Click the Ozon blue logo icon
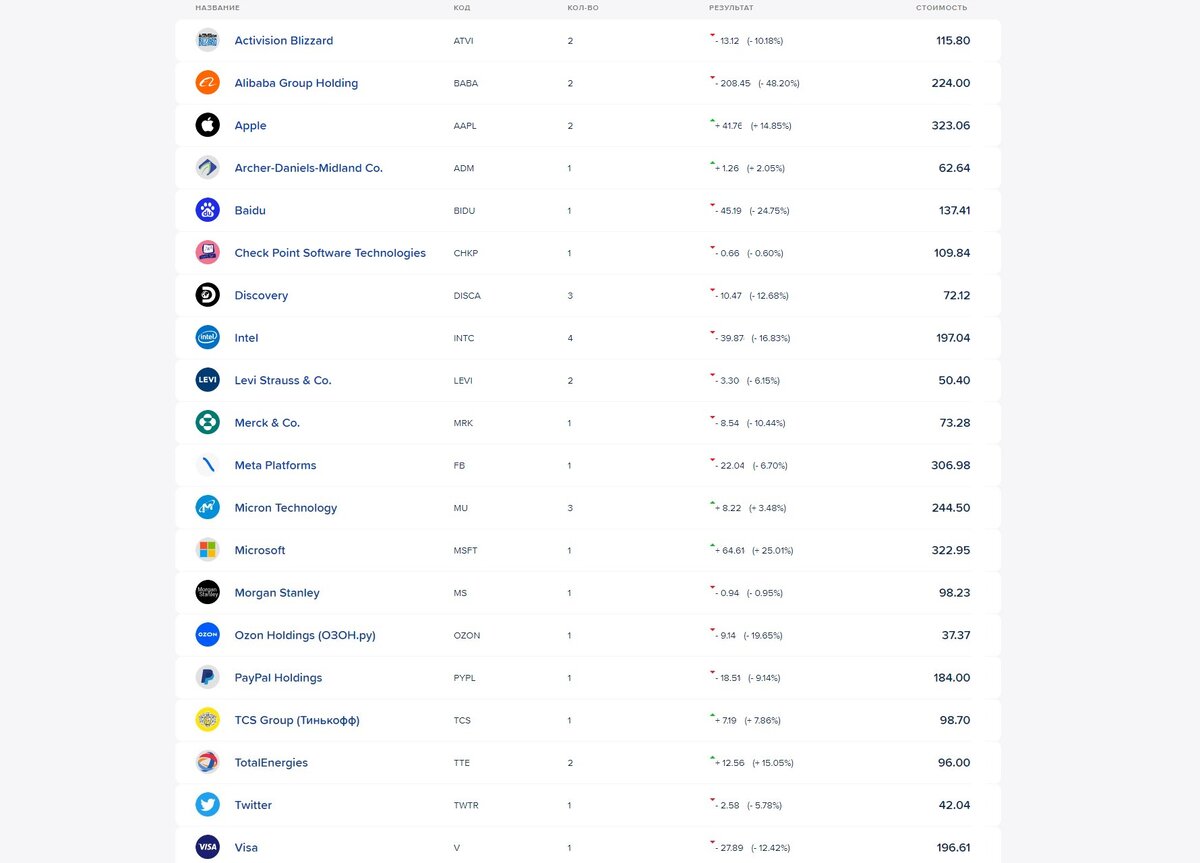The width and height of the screenshot is (1200, 863). [207, 635]
